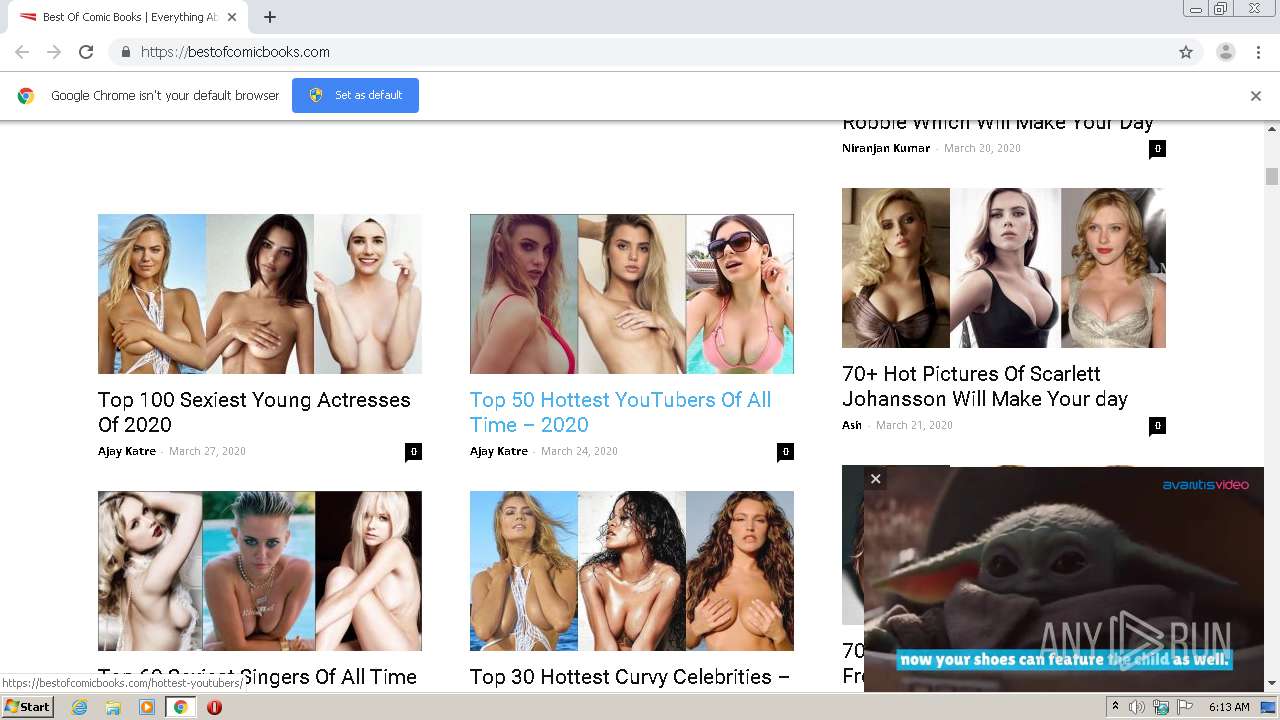
Task: Click the Young Actresses article thumbnail
Action: coord(260,294)
